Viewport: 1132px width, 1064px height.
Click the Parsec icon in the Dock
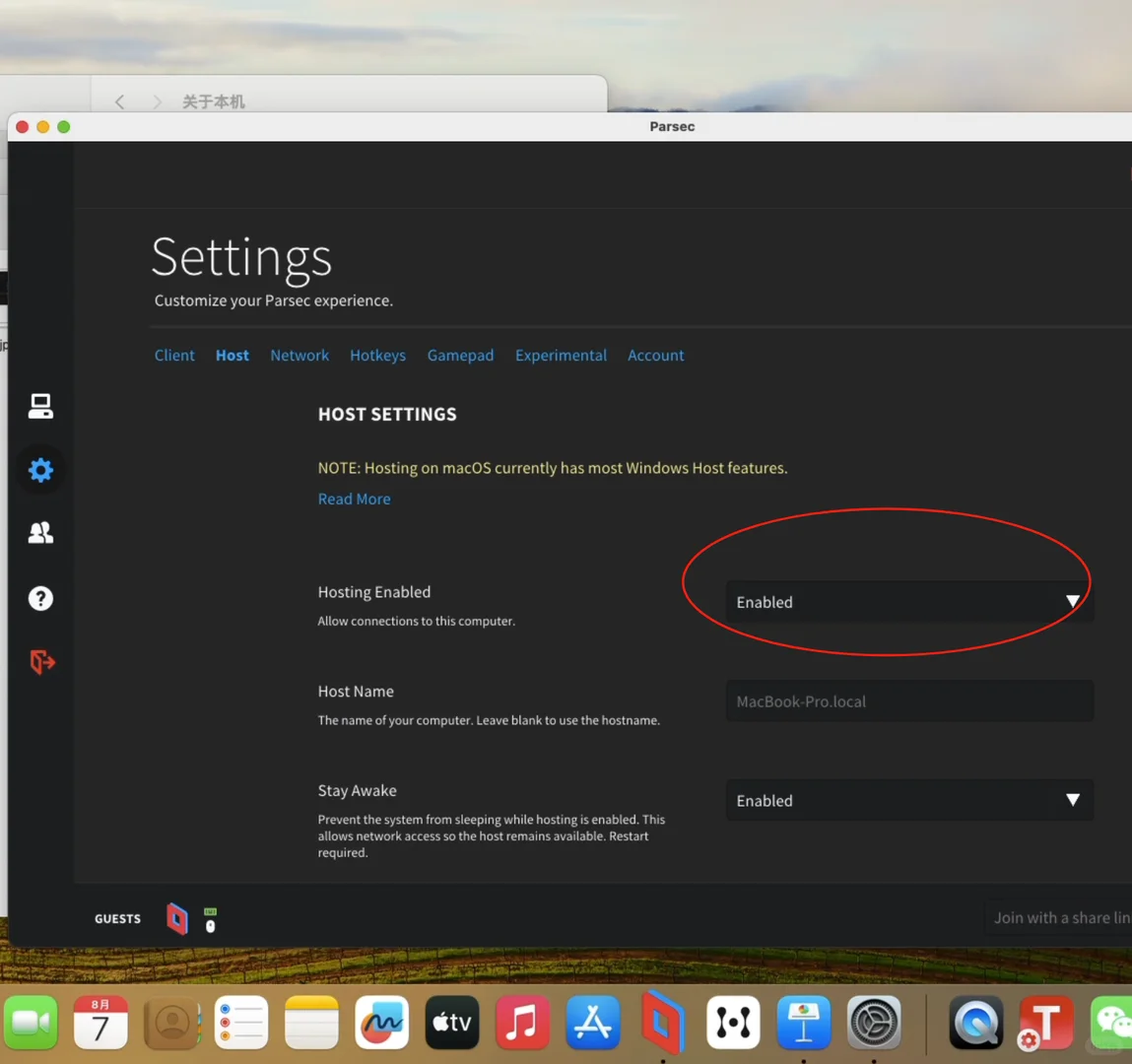coord(663,1023)
